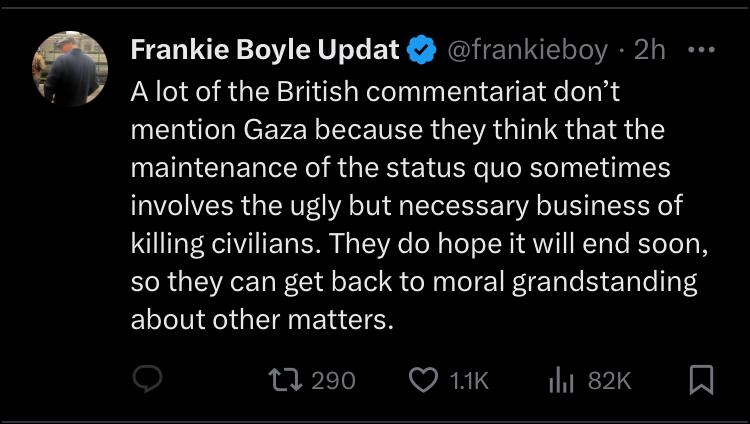
Task: Bookmark this Frankie Boyle tweet
Action: tap(702, 380)
